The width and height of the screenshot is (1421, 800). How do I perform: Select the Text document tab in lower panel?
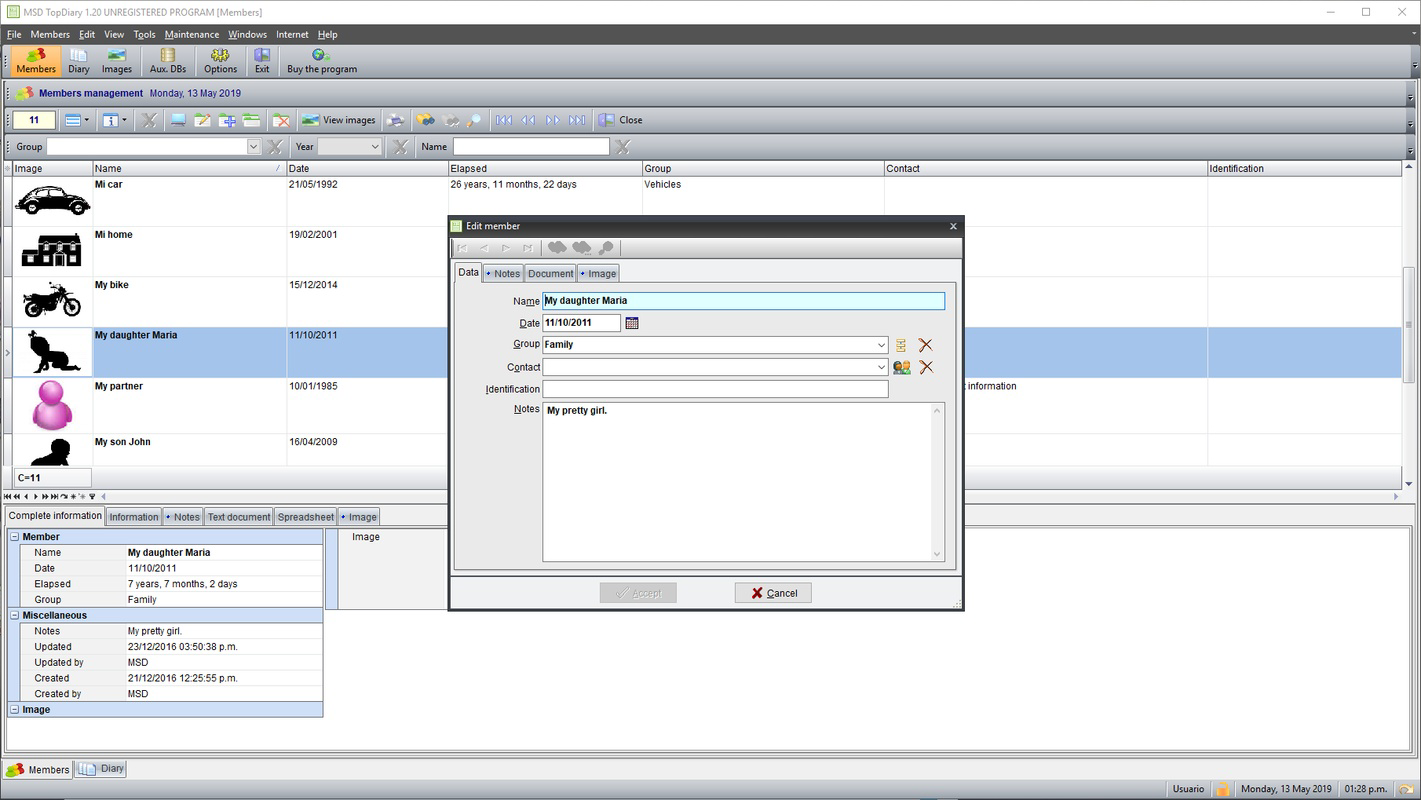tap(239, 517)
